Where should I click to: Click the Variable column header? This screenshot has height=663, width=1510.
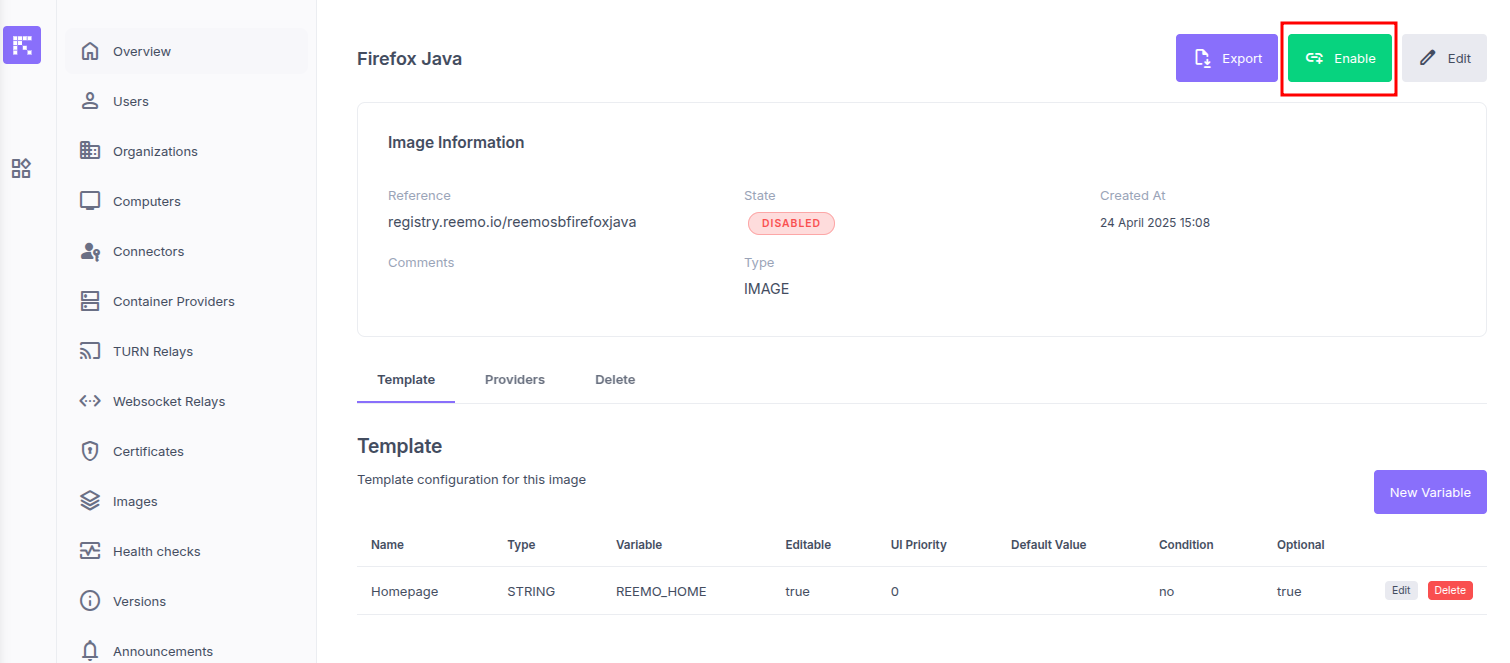(x=639, y=545)
